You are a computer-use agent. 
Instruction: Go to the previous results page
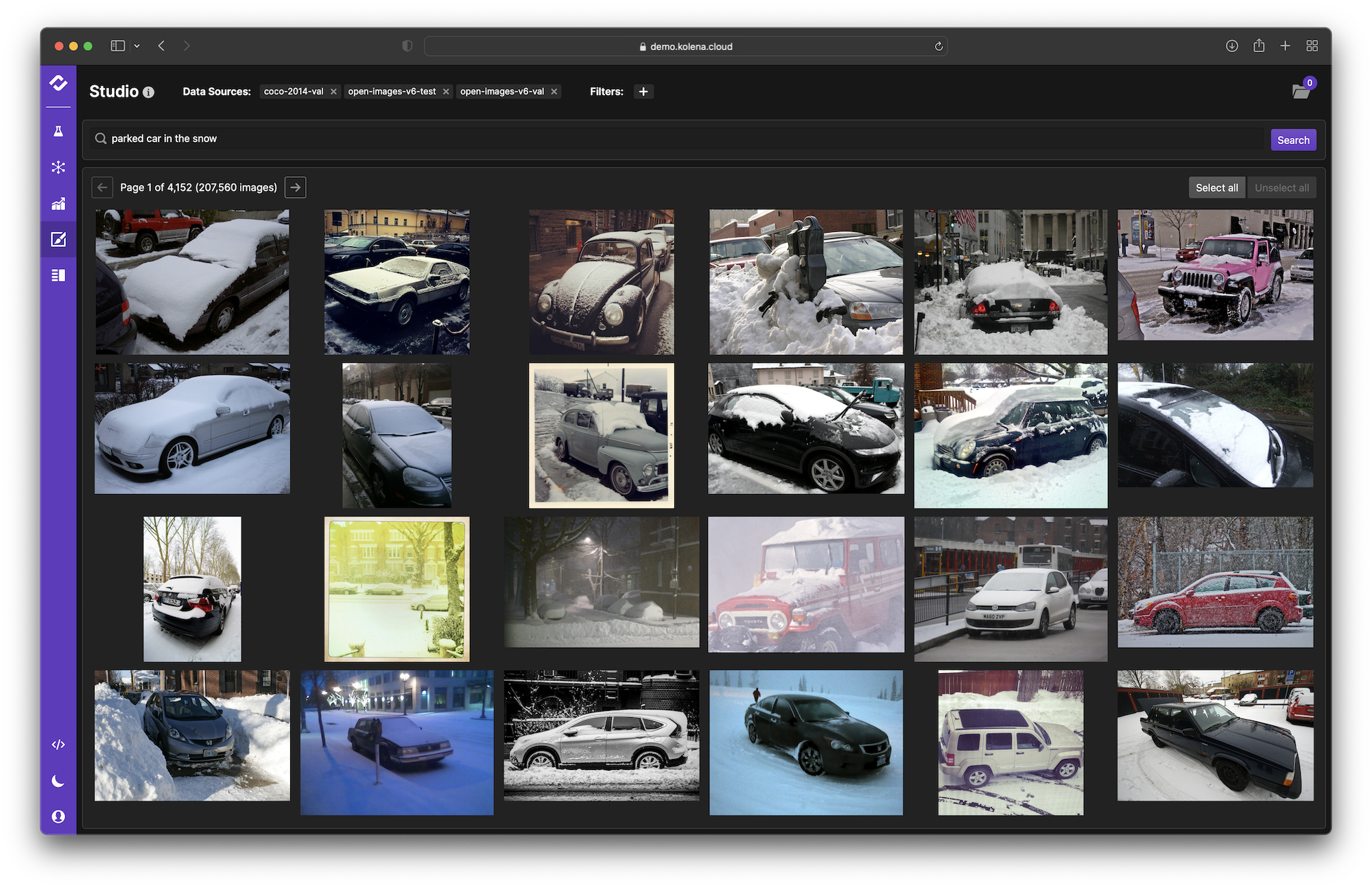point(102,187)
